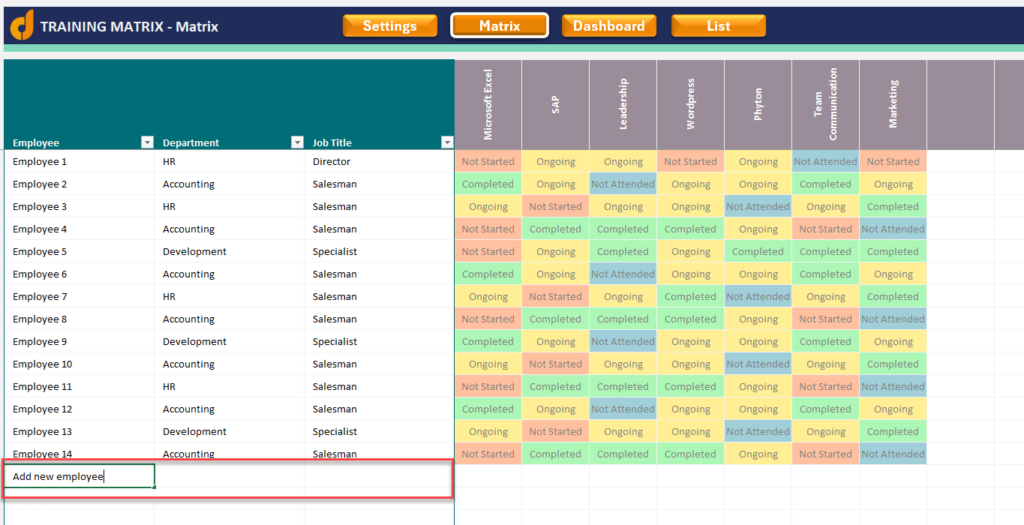Click Employee 10's Team Communication 'Ongoing' cell
The width and height of the screenshot is (1024, 525).
pyautogui.click(x=825, y=364)
